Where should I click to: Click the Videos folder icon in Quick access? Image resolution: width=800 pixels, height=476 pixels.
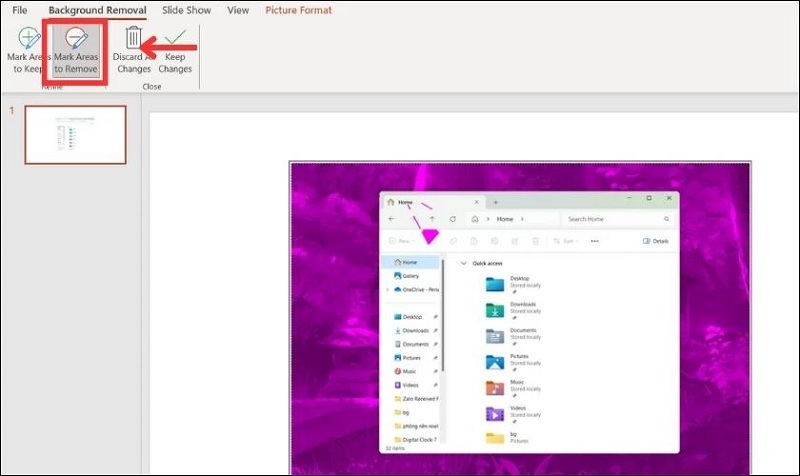(x=495, y=413)
